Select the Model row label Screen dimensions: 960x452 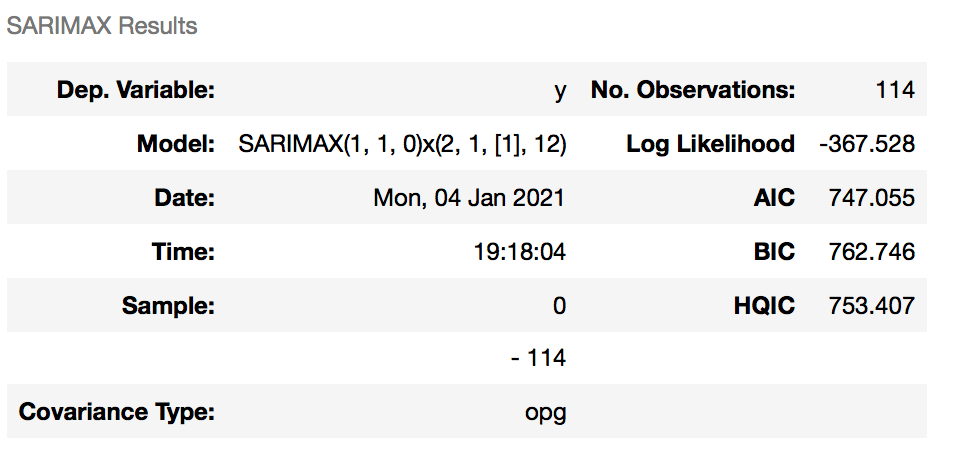point(176,144)
